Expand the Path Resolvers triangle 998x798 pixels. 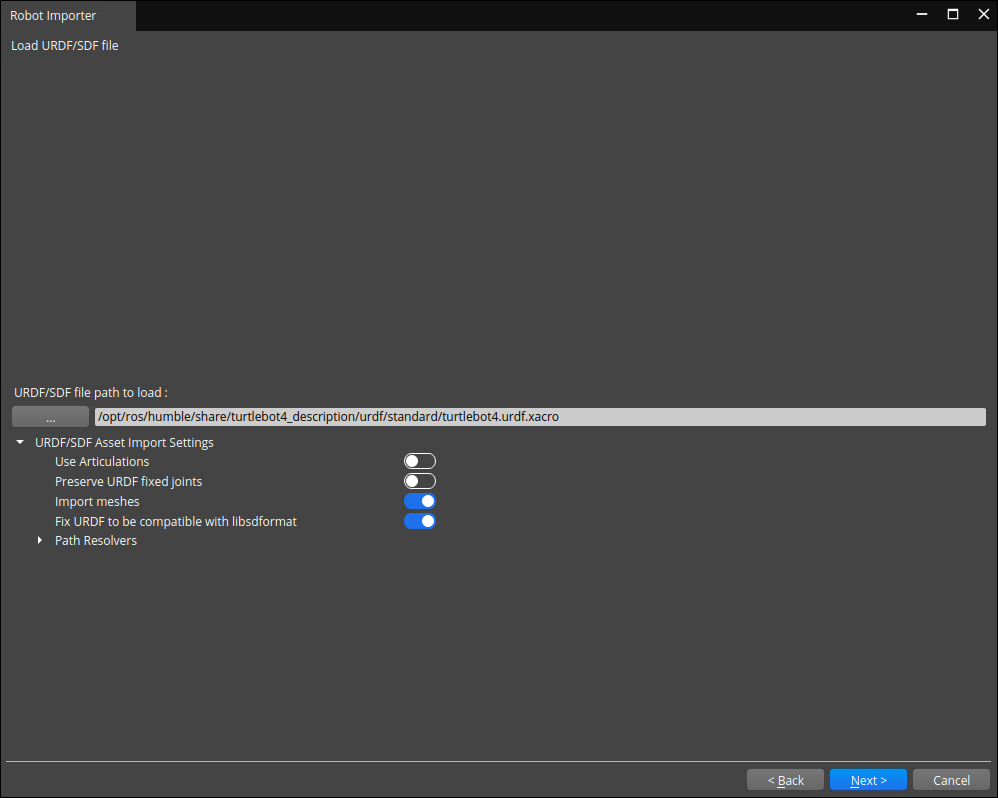click(40, 541)
